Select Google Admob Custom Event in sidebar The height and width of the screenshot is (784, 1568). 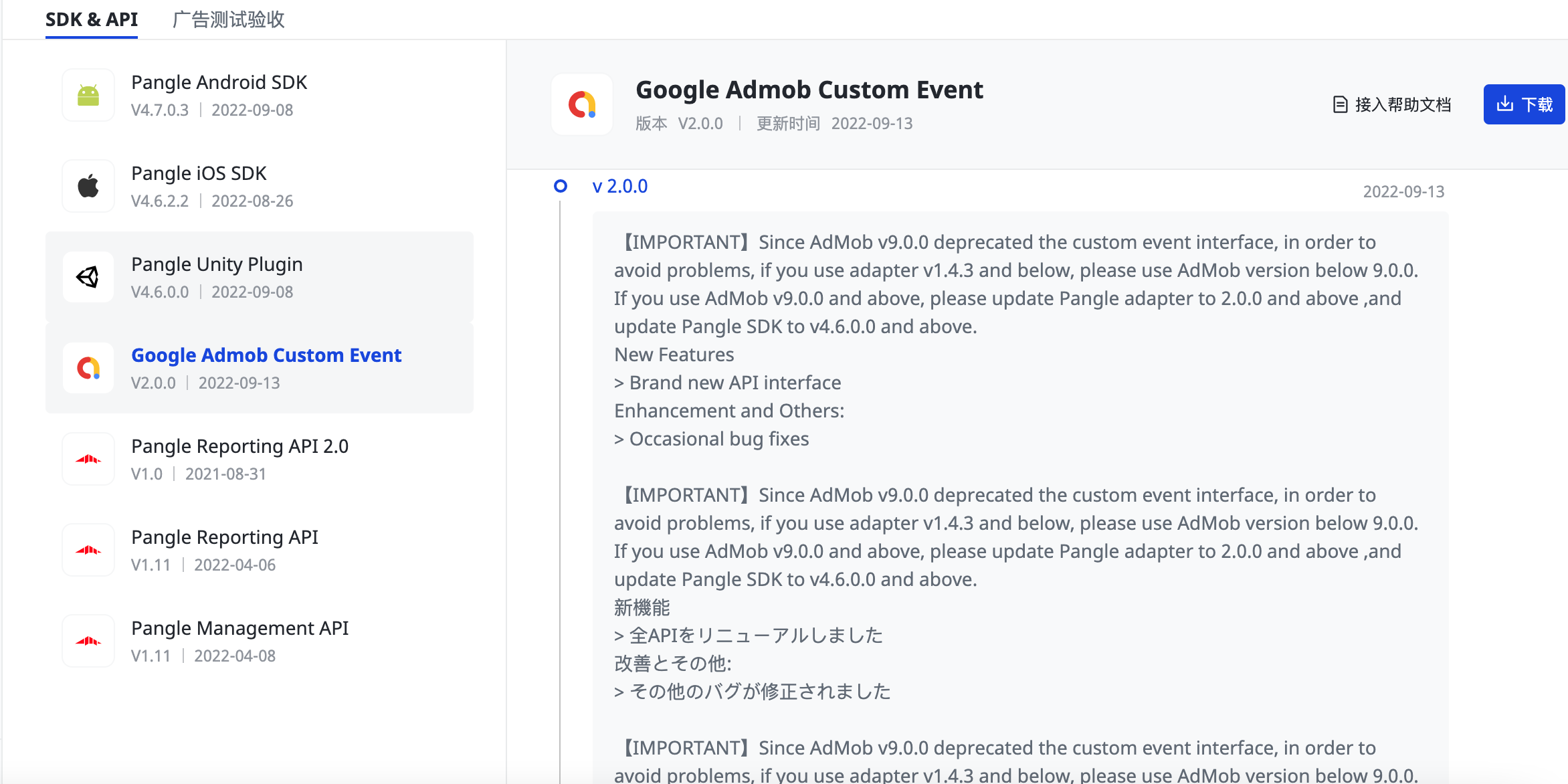click(260, 368)
